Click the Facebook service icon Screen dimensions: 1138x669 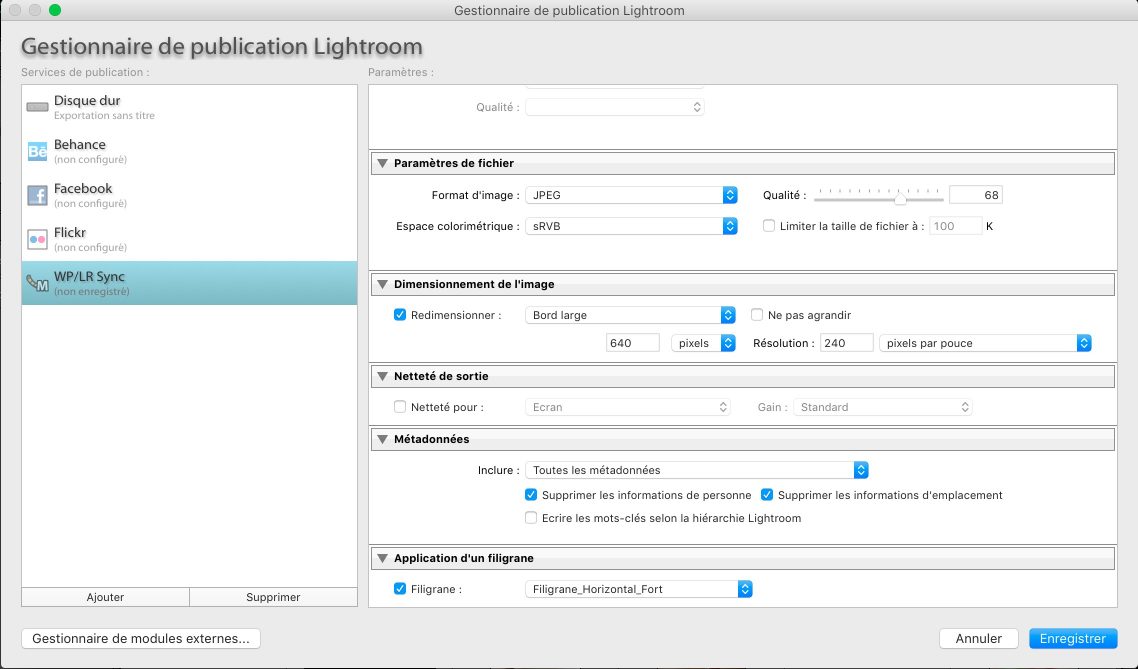pyautogui.click(x=37, y=195)
